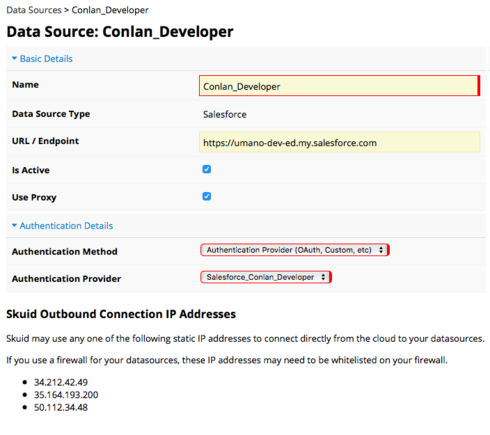
Task: Click the Is Active label
Action: 31,170
